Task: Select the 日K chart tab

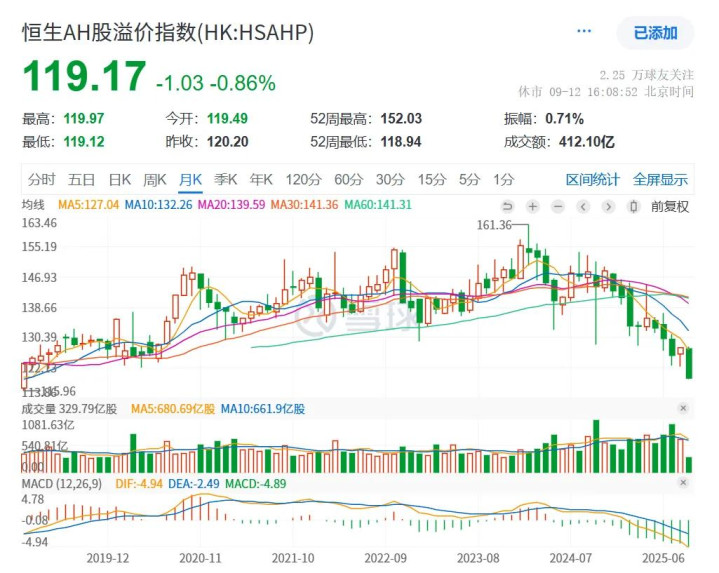Action: point(120,179)
